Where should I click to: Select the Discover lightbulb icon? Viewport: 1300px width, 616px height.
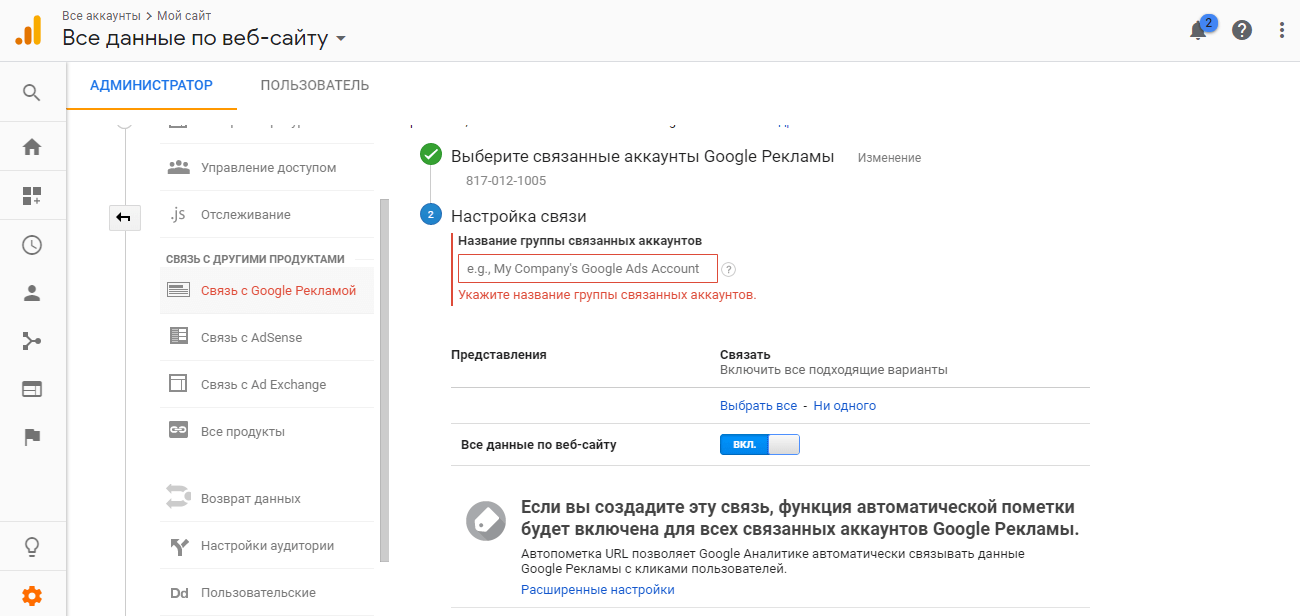[31, 546]
